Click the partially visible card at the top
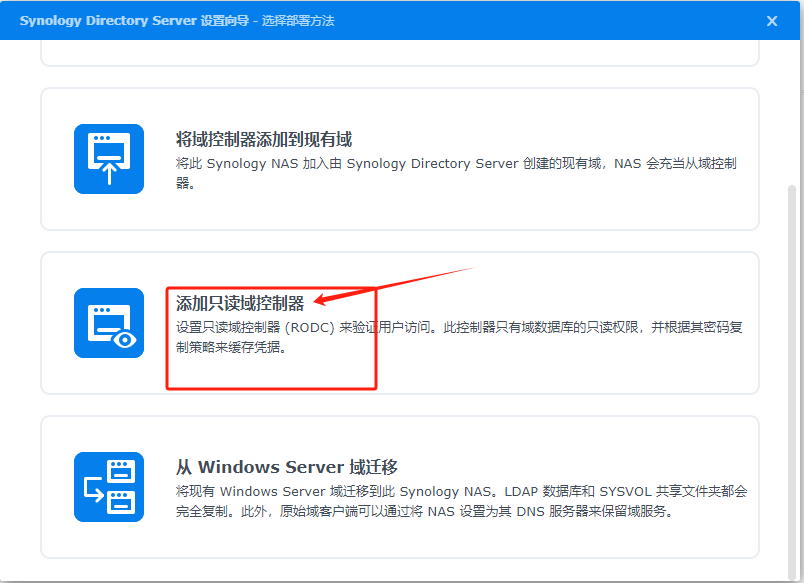Screen dimensions: 804x583 tap(400, 55)
